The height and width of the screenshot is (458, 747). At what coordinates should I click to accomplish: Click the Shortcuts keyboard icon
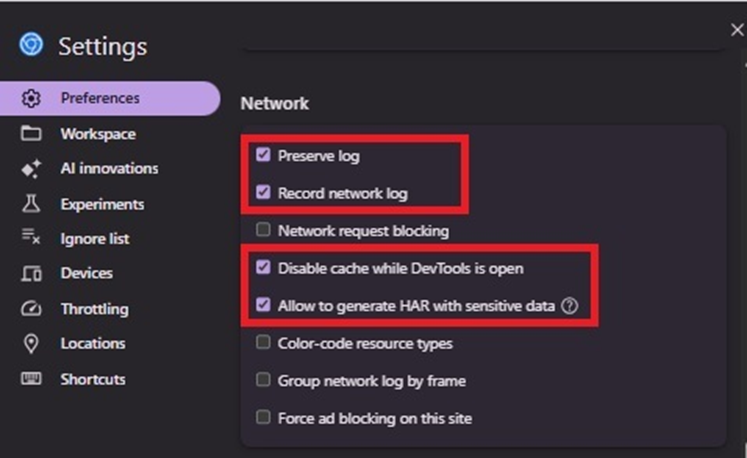31,378
